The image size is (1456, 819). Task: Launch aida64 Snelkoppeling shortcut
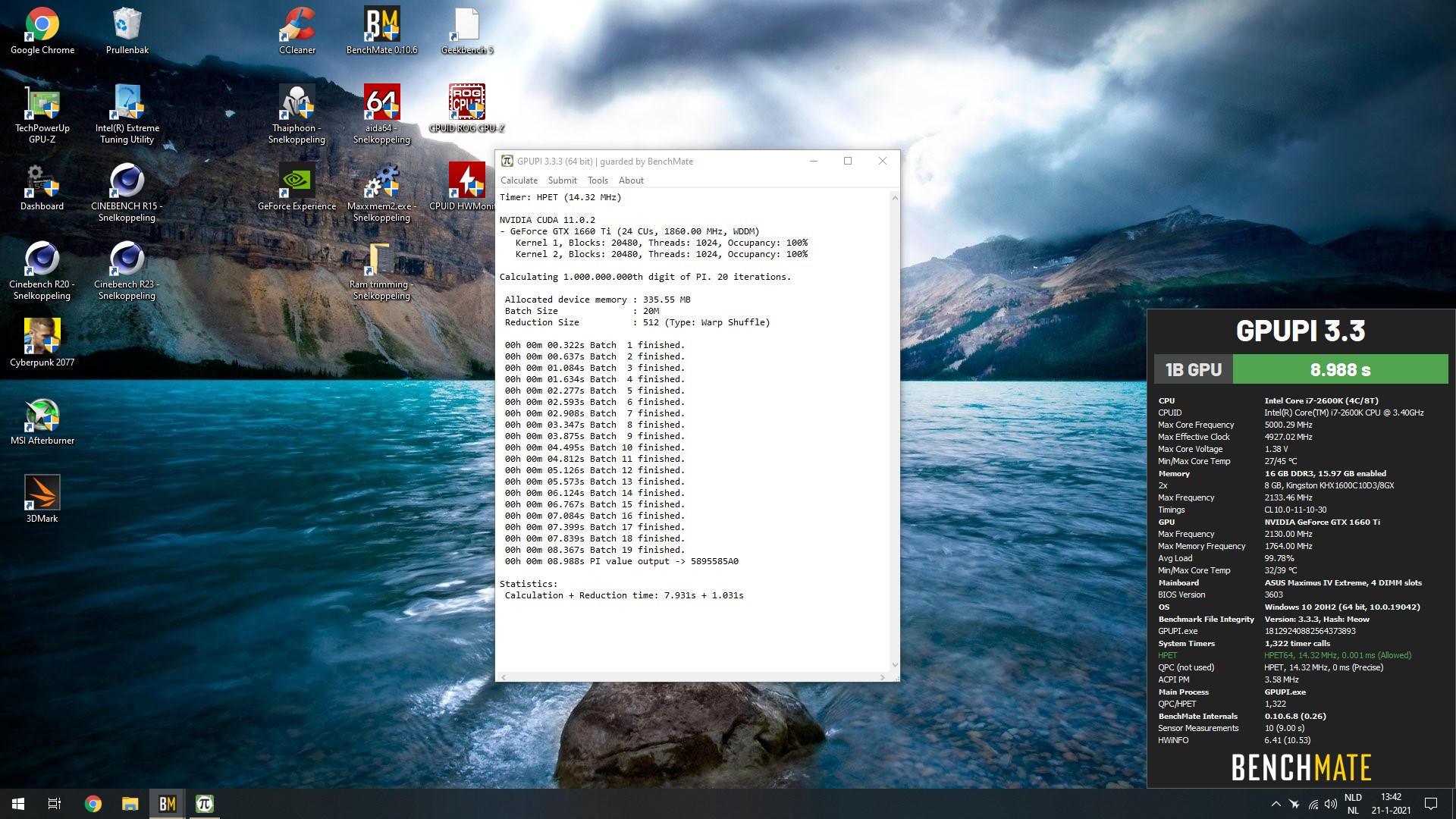point(381,115)
